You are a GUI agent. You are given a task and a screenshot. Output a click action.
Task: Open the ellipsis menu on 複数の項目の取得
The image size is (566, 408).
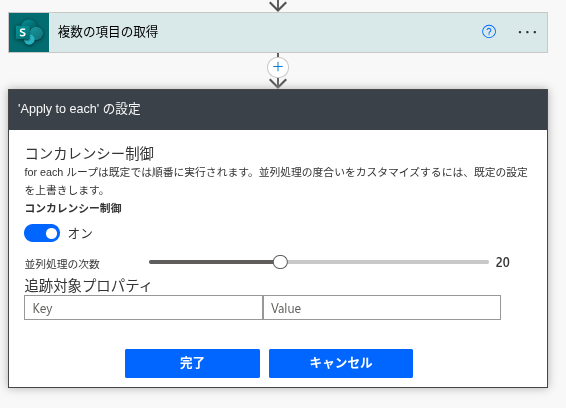point(527,32)
